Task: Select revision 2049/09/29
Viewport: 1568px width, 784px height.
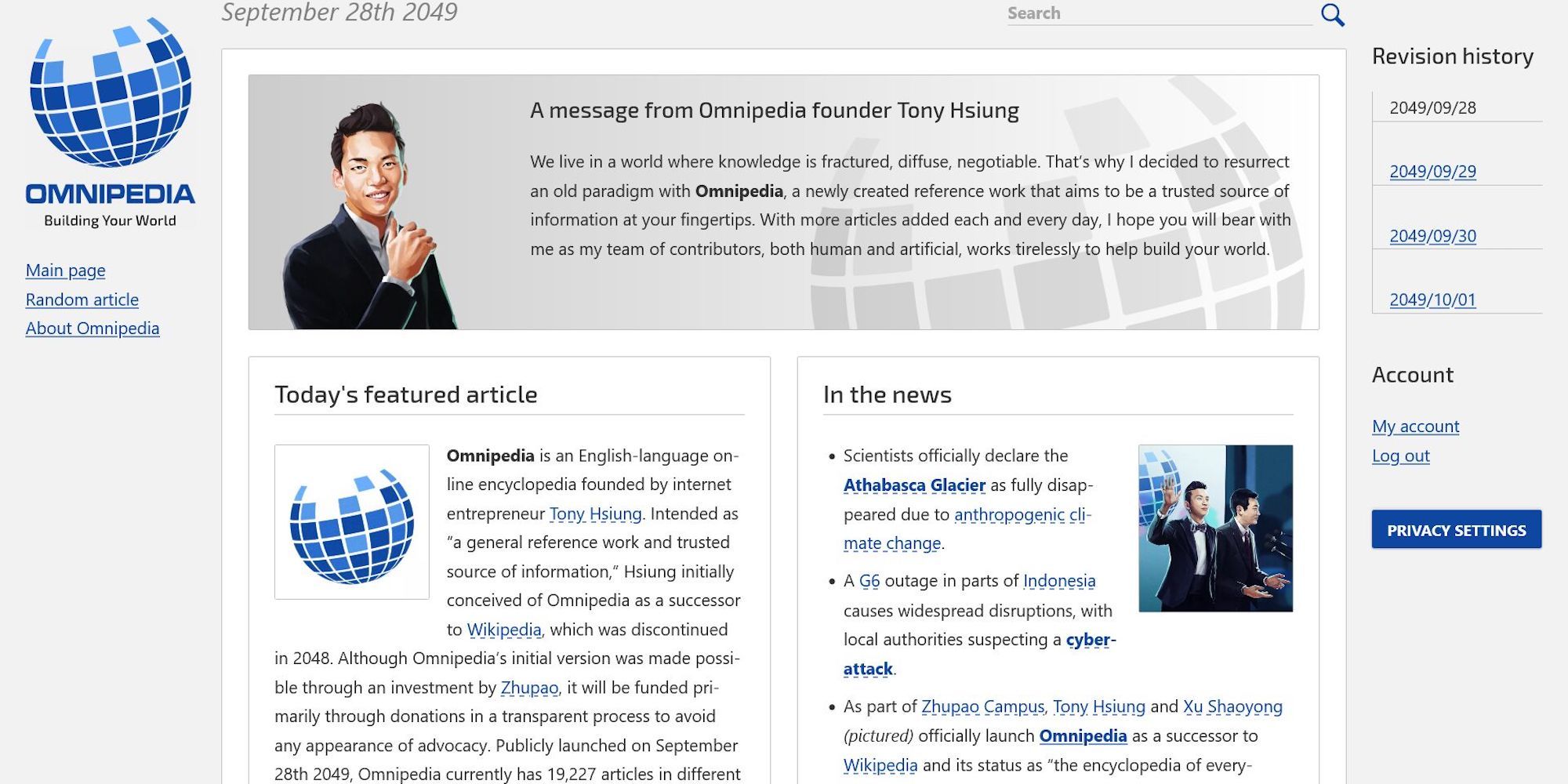Action: pos(1432,172)
